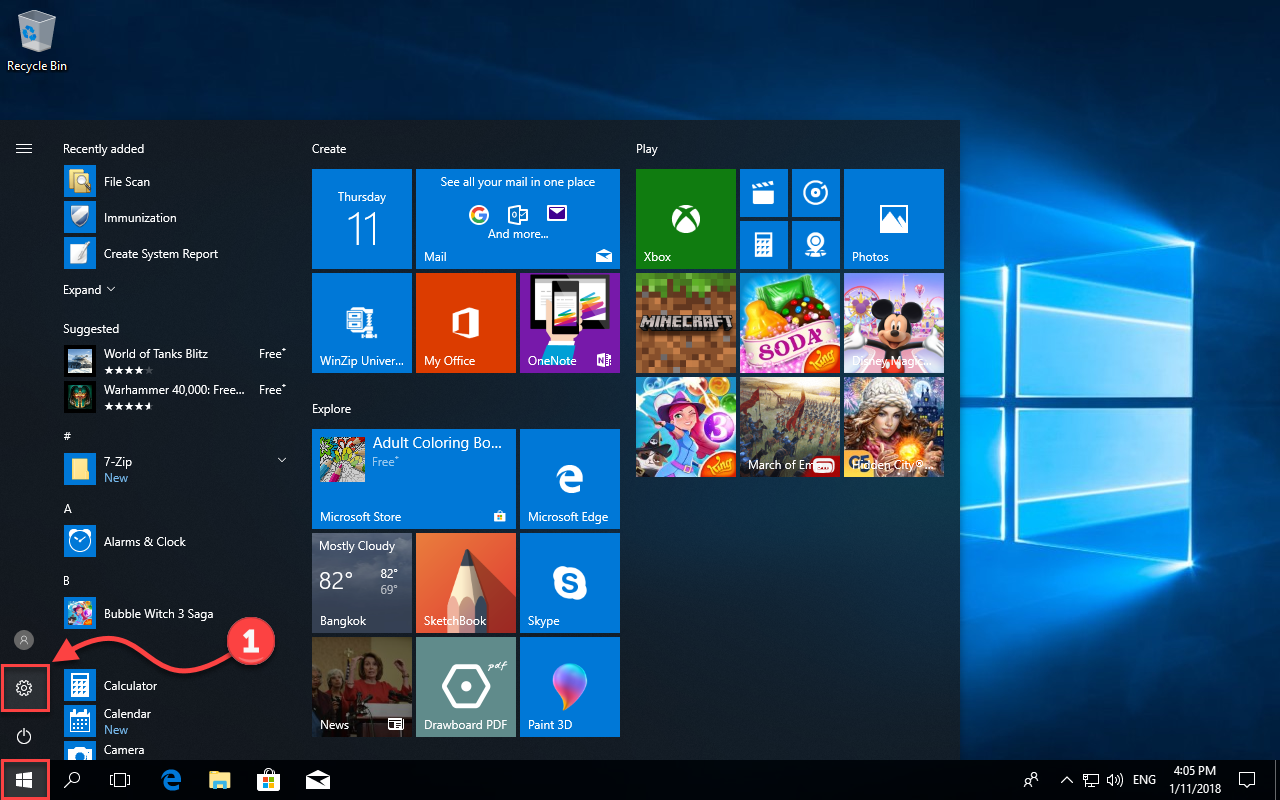Open the March of Empires tile
The height and width of the screenshot is (800, 1280).
point(790,427)
